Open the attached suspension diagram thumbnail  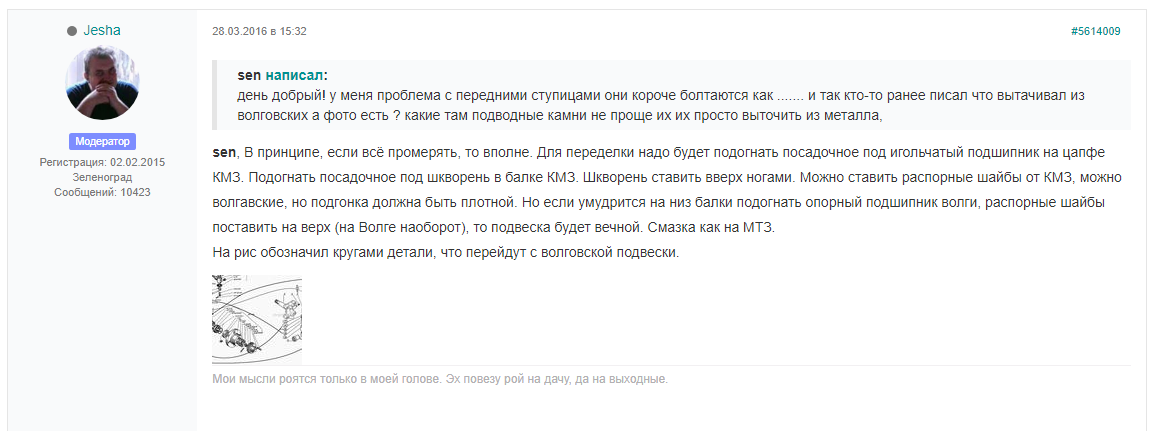click(257, 318)
